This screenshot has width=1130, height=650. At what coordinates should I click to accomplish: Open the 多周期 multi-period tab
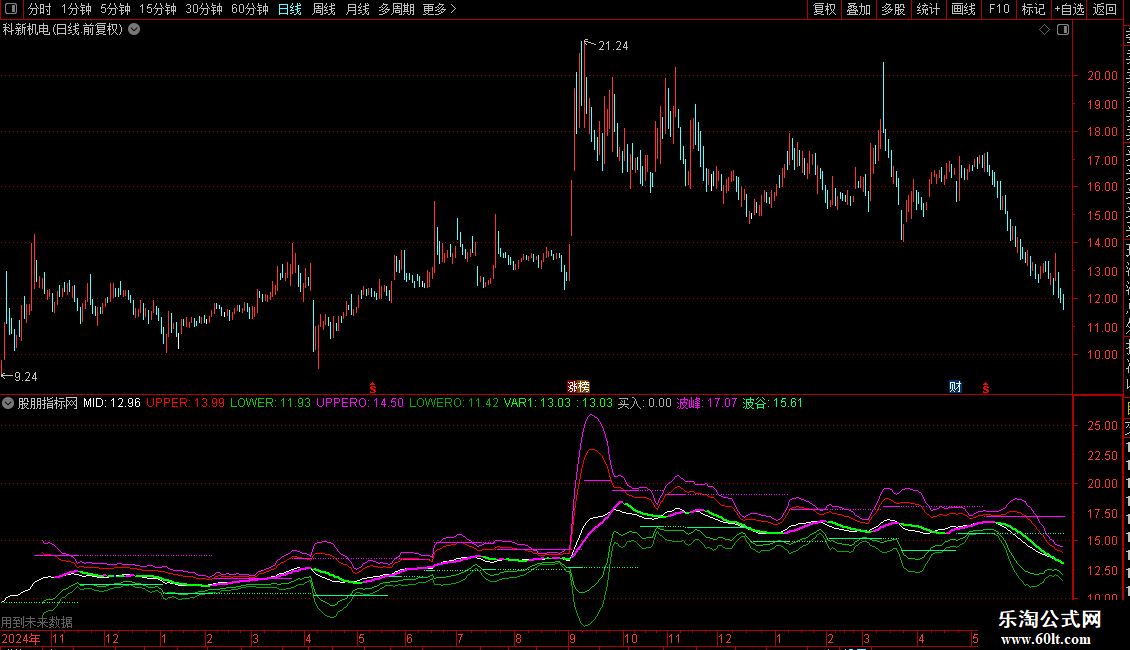[396, 9]
